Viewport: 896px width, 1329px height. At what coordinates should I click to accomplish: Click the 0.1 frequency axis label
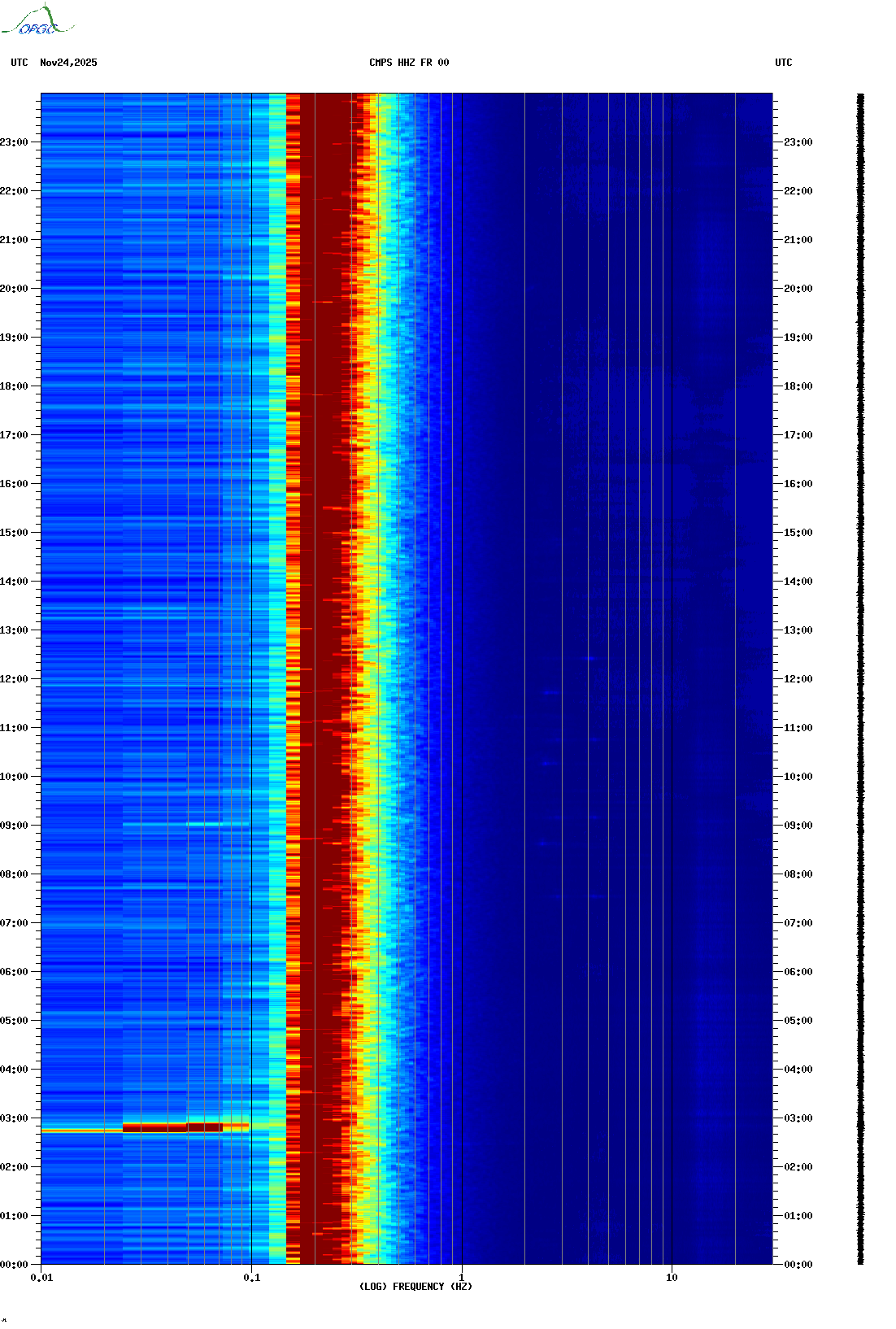(251, 1278)
